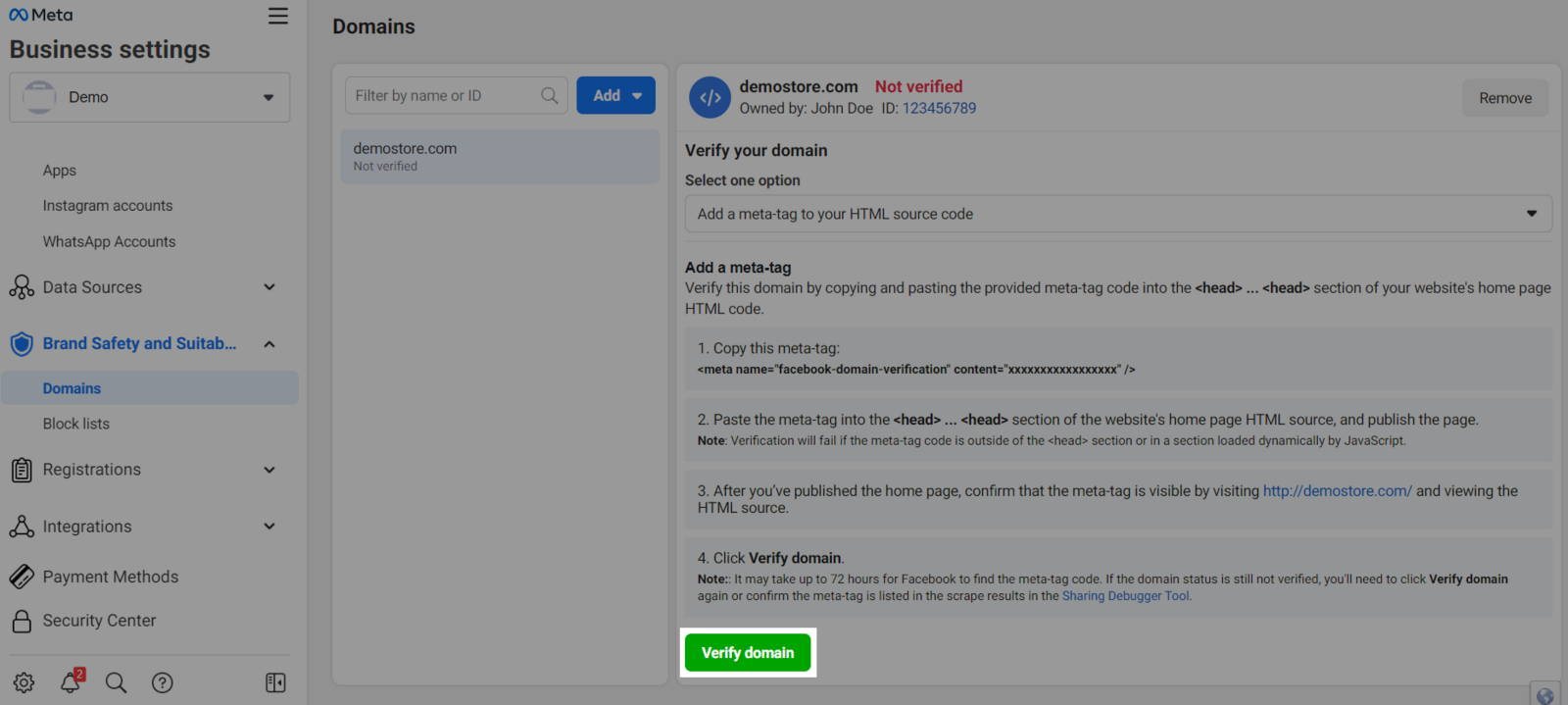The height and width of the screenshot is (705, 1568).
Task: Click the domain code icon beside demostore.com
Action: pyautogui.click(x=710, y=97)
